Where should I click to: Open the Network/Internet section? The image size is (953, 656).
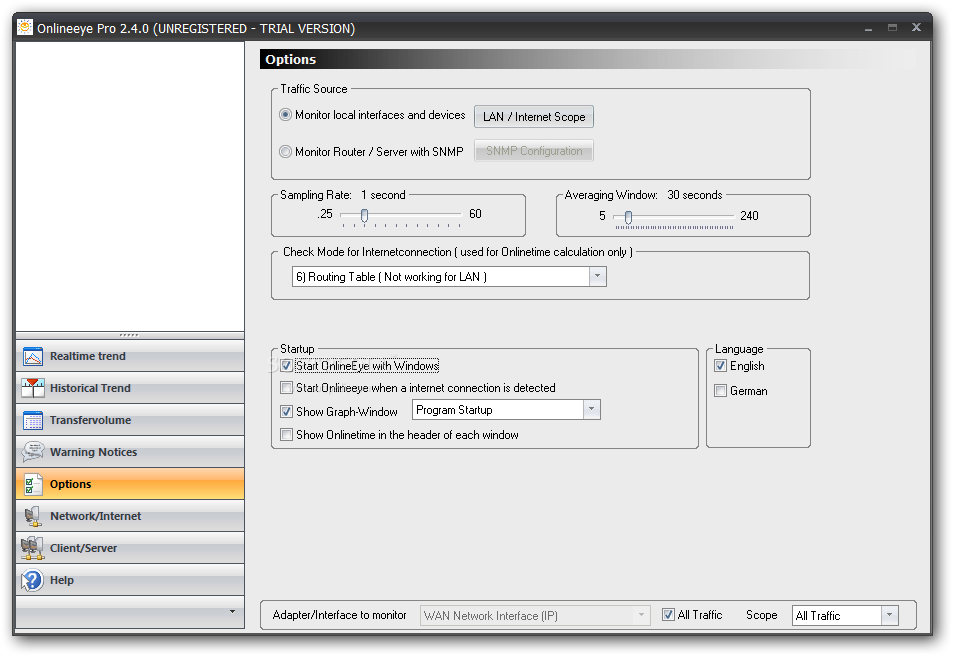pos(130,516)
